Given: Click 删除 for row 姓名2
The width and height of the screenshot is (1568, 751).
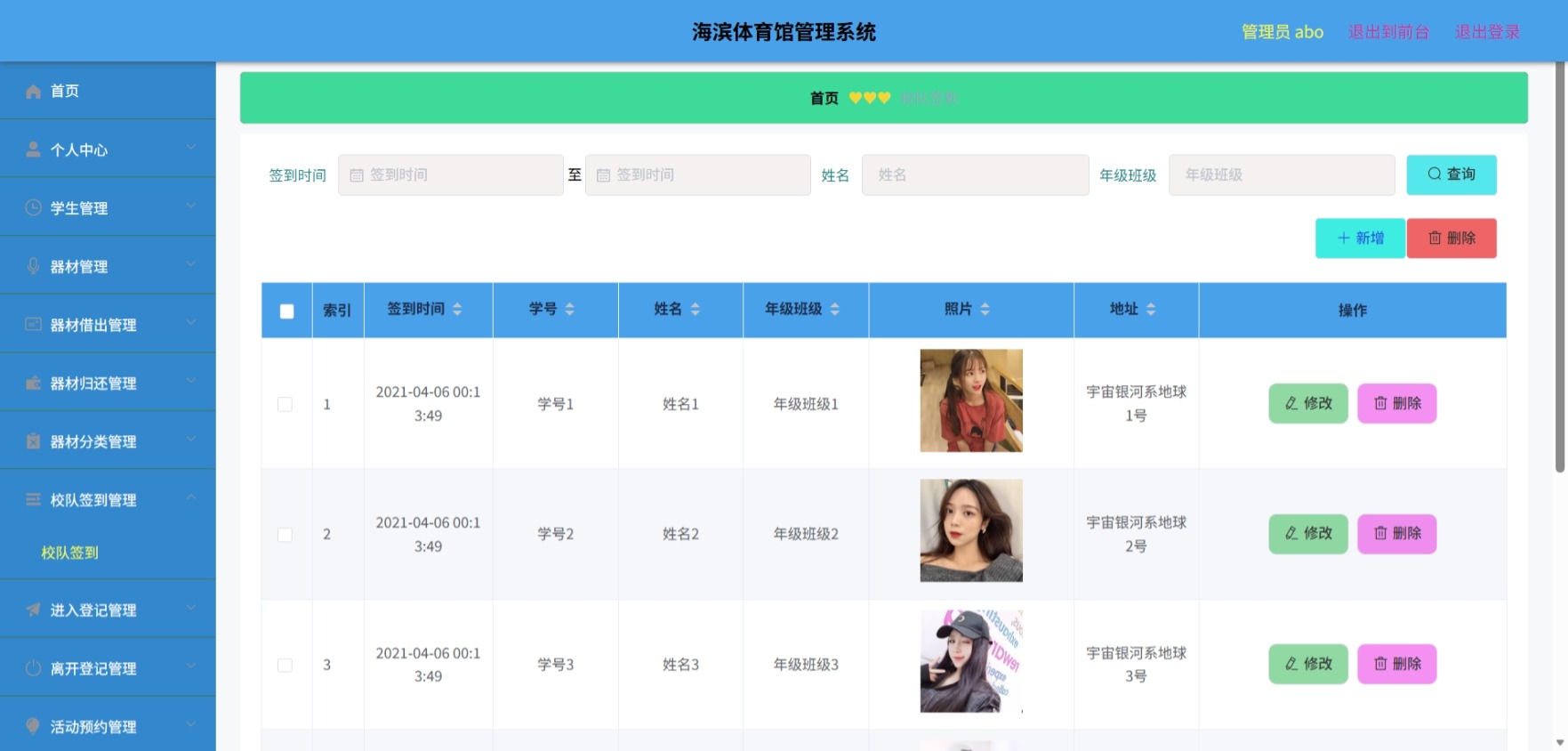Looking at the screenshot, I should (x=1397, y=534).
